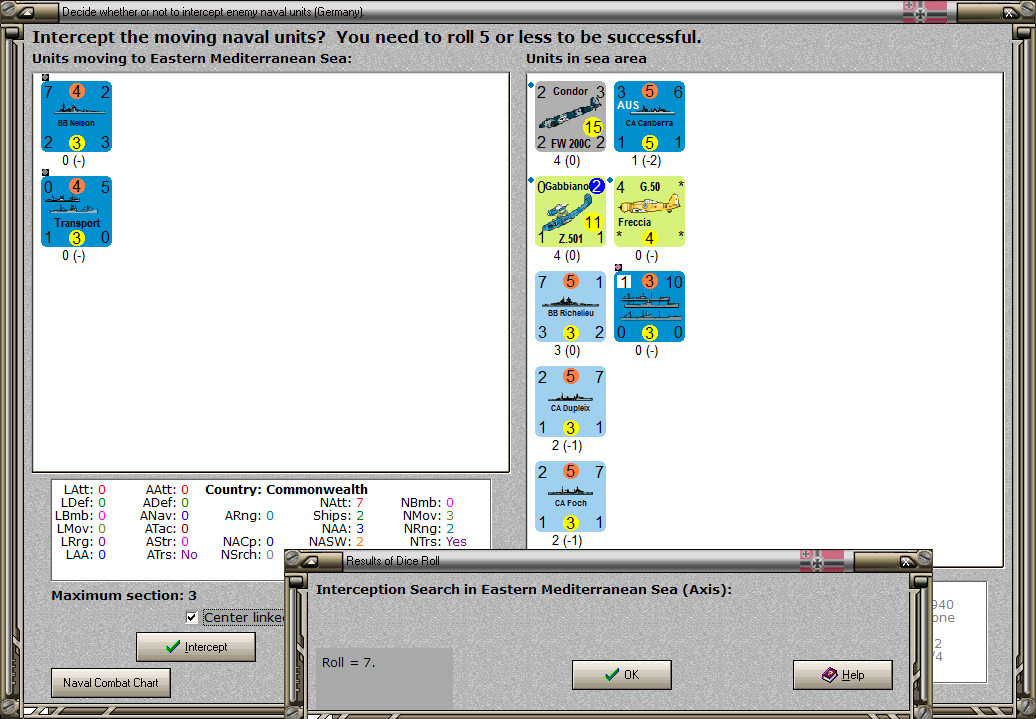The width and height of the screenshot is (1036, 719).
Task: Select the Transport naval unit
Action: 77,211
